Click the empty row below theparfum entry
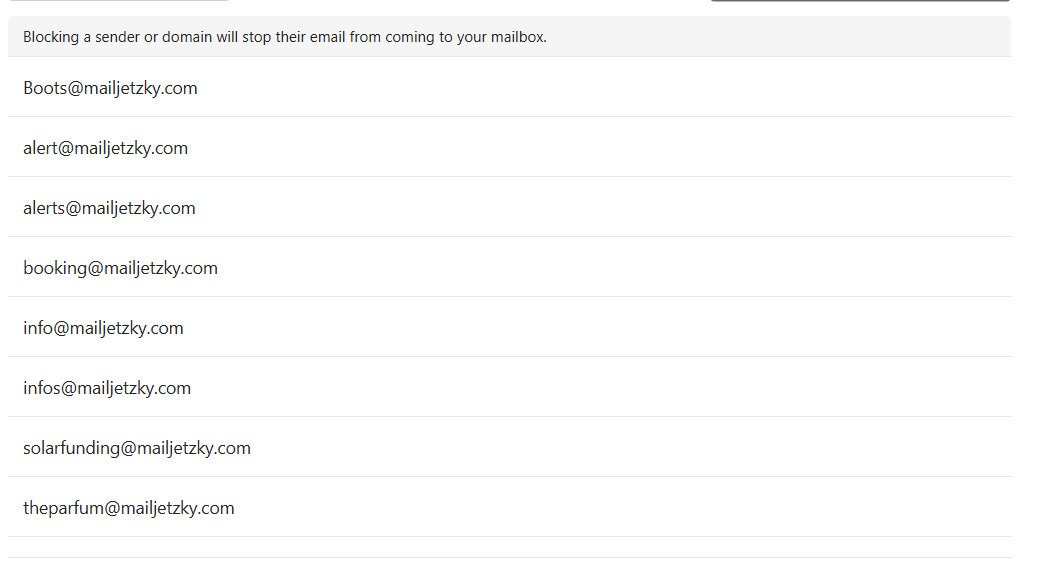 pyautogui.click(x=509, y=548)
